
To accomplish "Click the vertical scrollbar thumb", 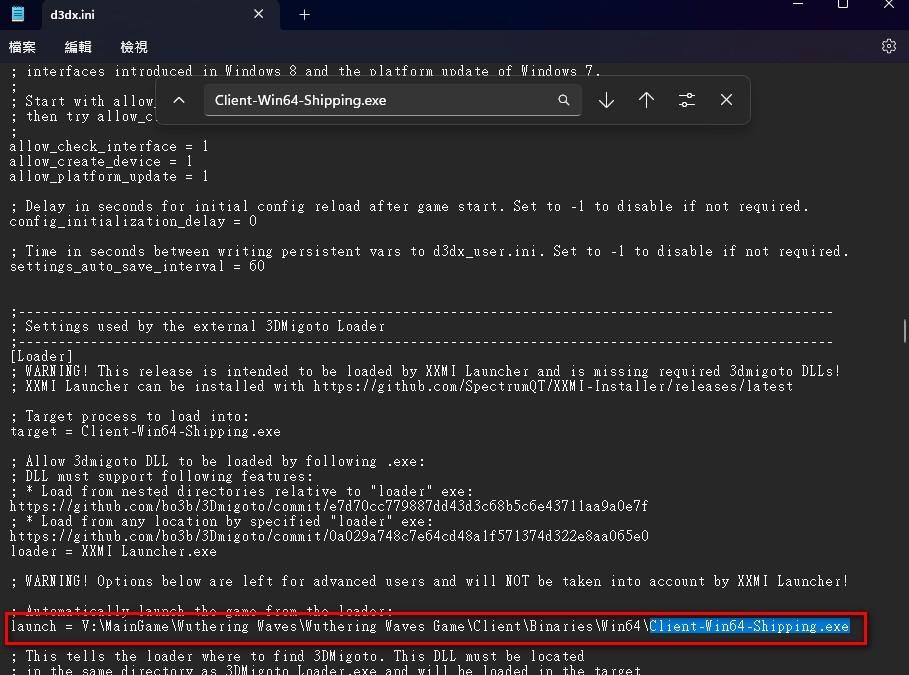I will point(904,330).
